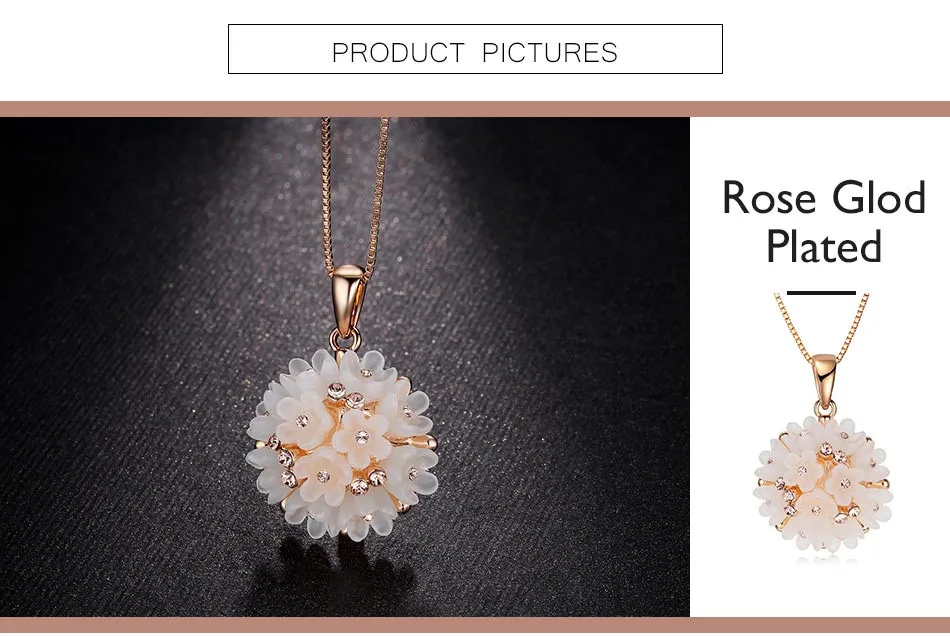Open the large pendant photo on dark fabric

[345, 366]
